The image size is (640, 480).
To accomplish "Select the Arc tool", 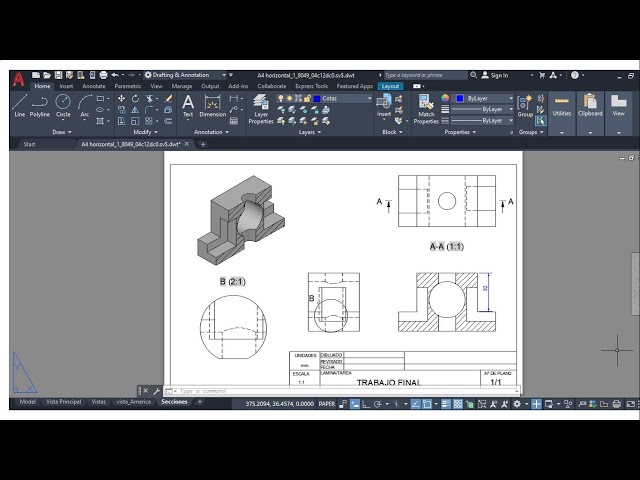I will (x=84, y=105).
